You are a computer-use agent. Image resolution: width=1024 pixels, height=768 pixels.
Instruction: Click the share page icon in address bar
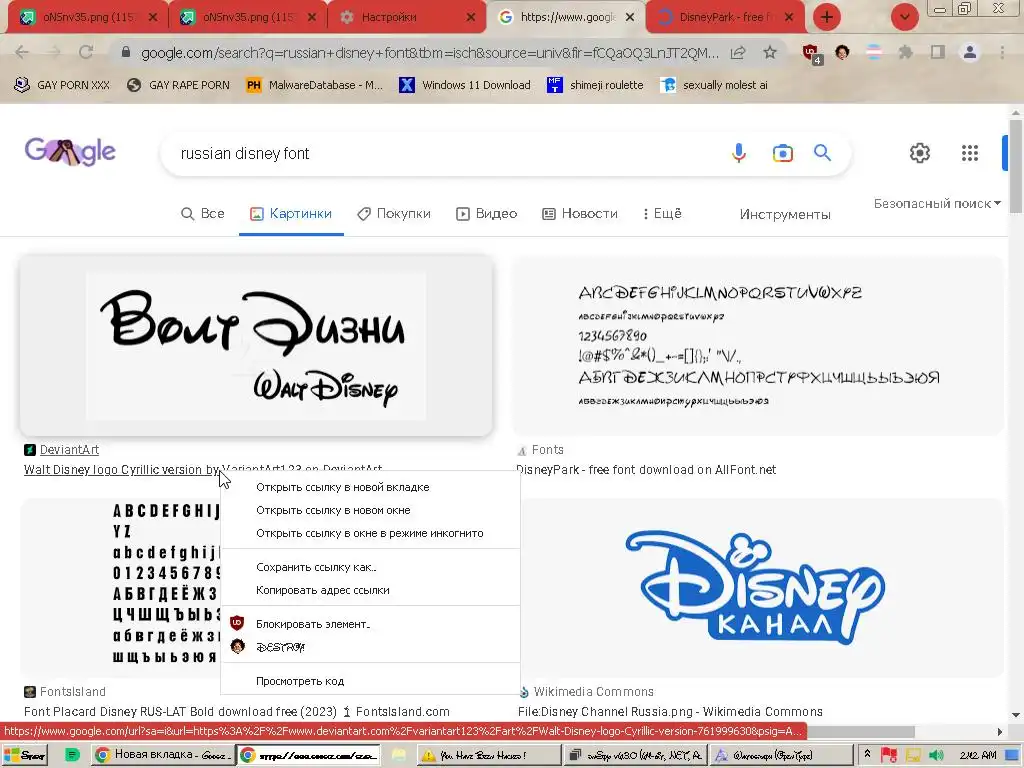pyautogui.click(x=738, y=53)
